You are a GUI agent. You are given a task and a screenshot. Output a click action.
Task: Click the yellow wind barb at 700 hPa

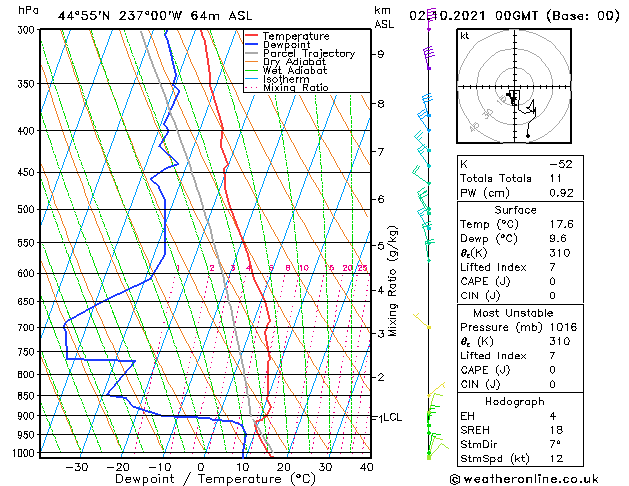[422, 321]
